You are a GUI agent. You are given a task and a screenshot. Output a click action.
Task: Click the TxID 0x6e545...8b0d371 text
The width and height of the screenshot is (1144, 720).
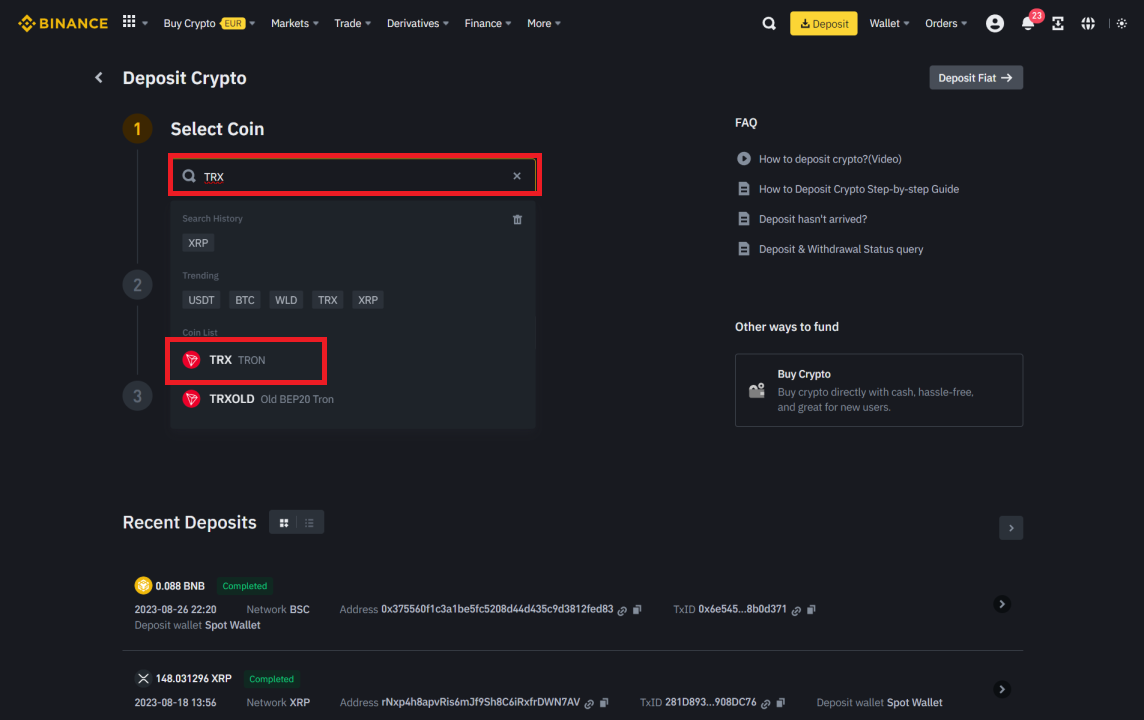[x=743, y=609]
